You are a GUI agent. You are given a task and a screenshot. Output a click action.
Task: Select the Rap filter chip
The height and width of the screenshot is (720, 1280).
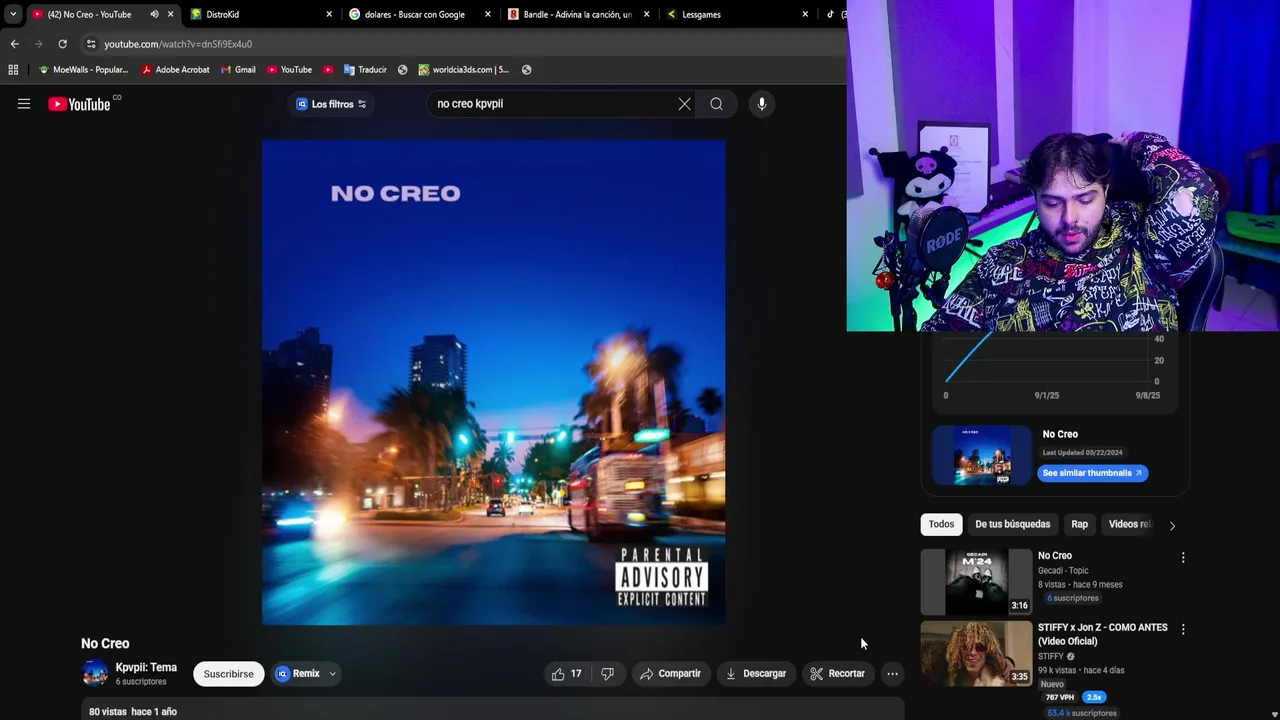1080,524
